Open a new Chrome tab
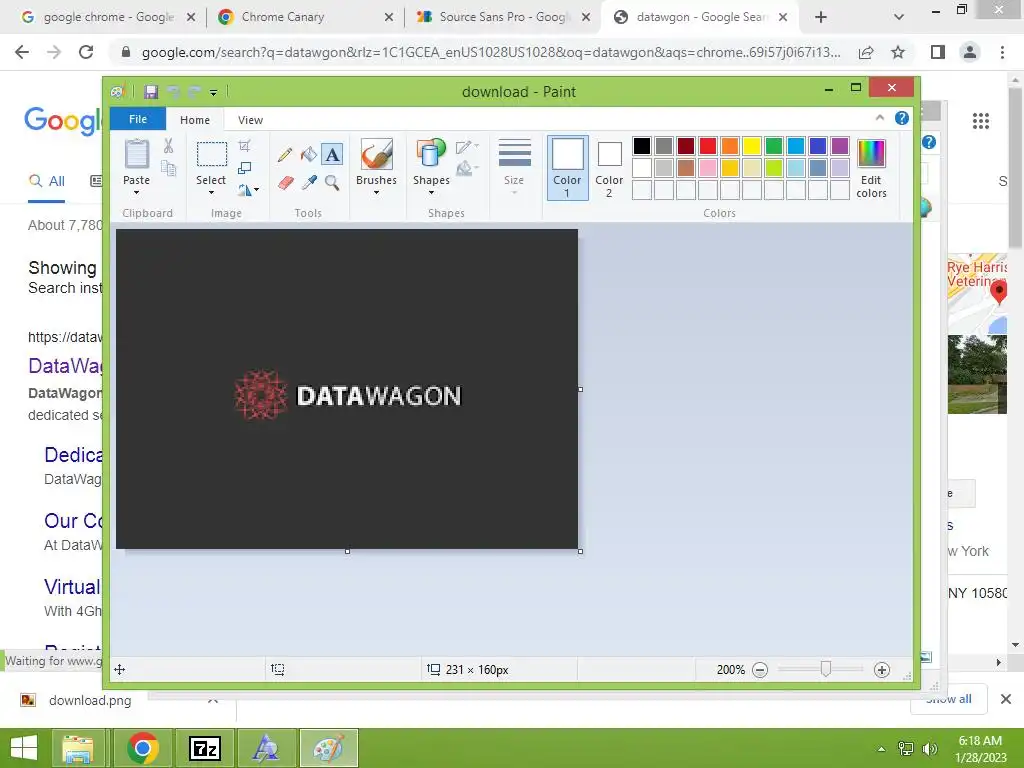The height and width of the screenshot is (768, 1024). (x=821, y=18)
